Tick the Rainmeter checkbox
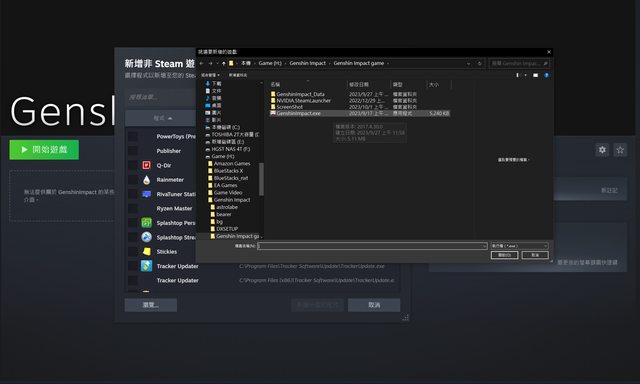Viewport: 640px width, 384px height. 133,180
